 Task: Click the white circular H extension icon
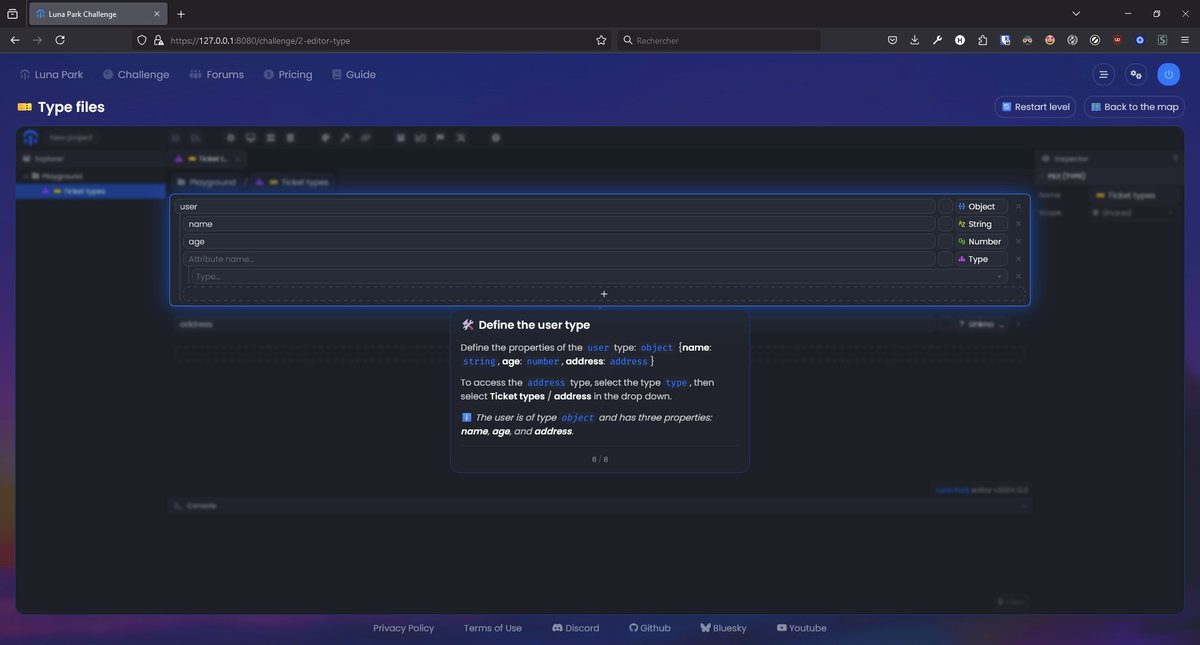(960, 40)
